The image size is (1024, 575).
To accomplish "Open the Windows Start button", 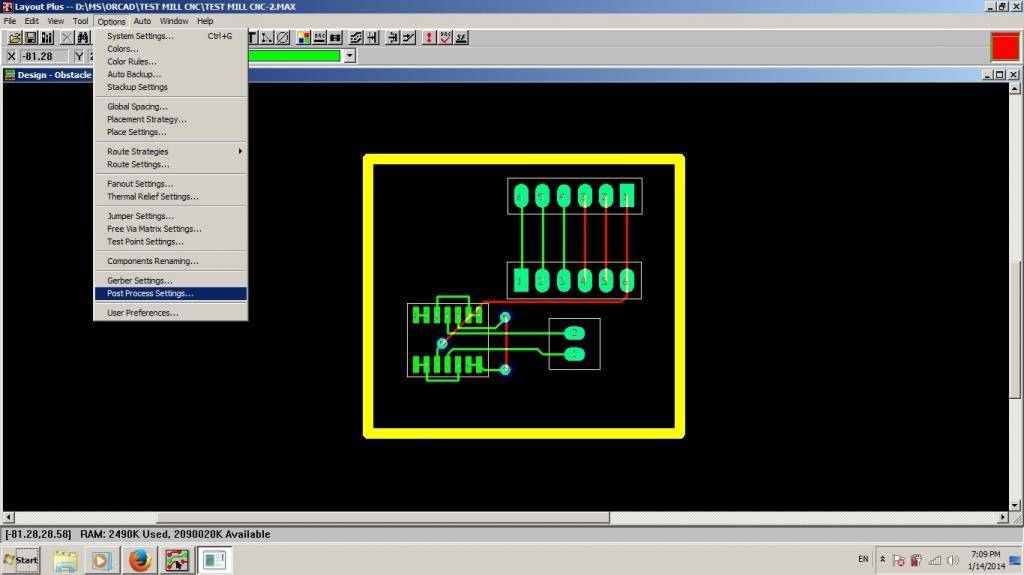I will coord(21,560).
